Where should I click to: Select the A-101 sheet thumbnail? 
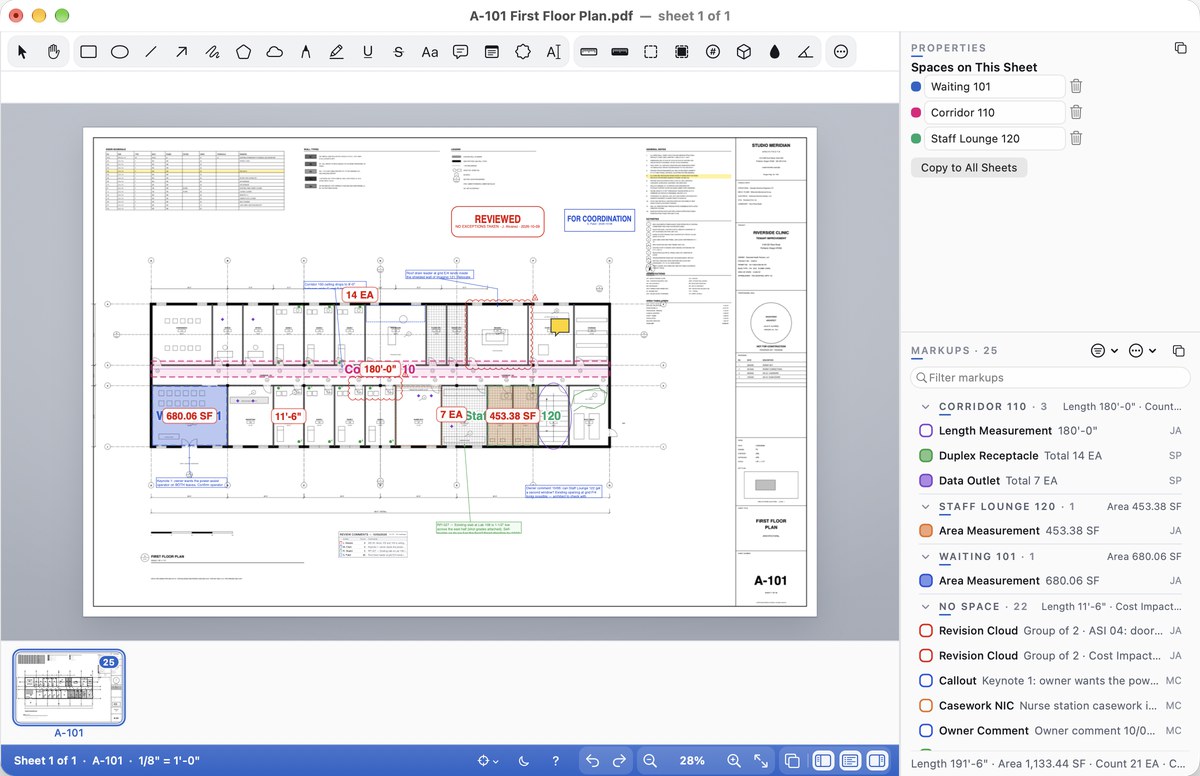click(69, 686)
